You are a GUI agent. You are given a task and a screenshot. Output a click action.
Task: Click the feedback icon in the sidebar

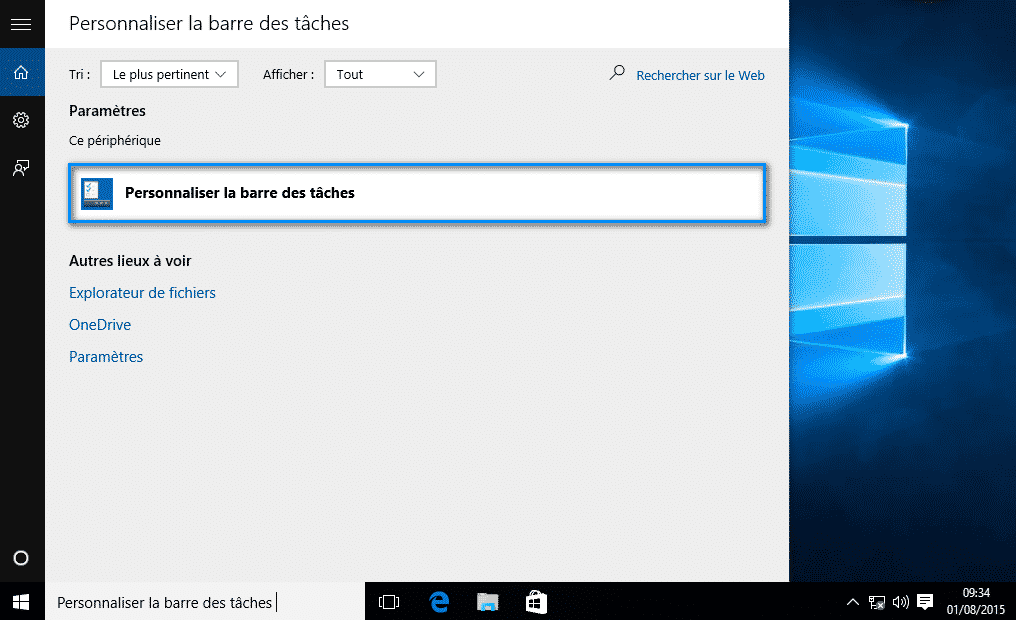point(21,168)
